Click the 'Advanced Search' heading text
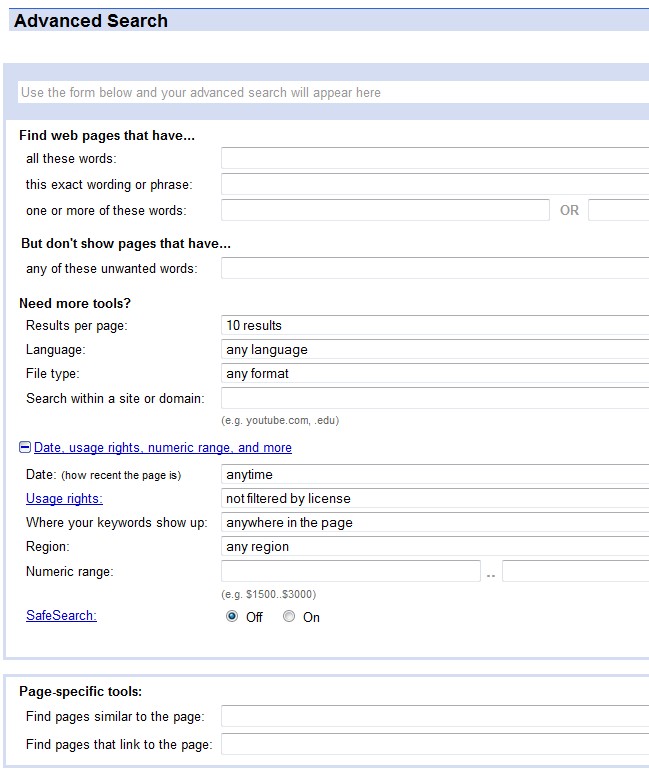The image size is (649, 774). [91, 21]
